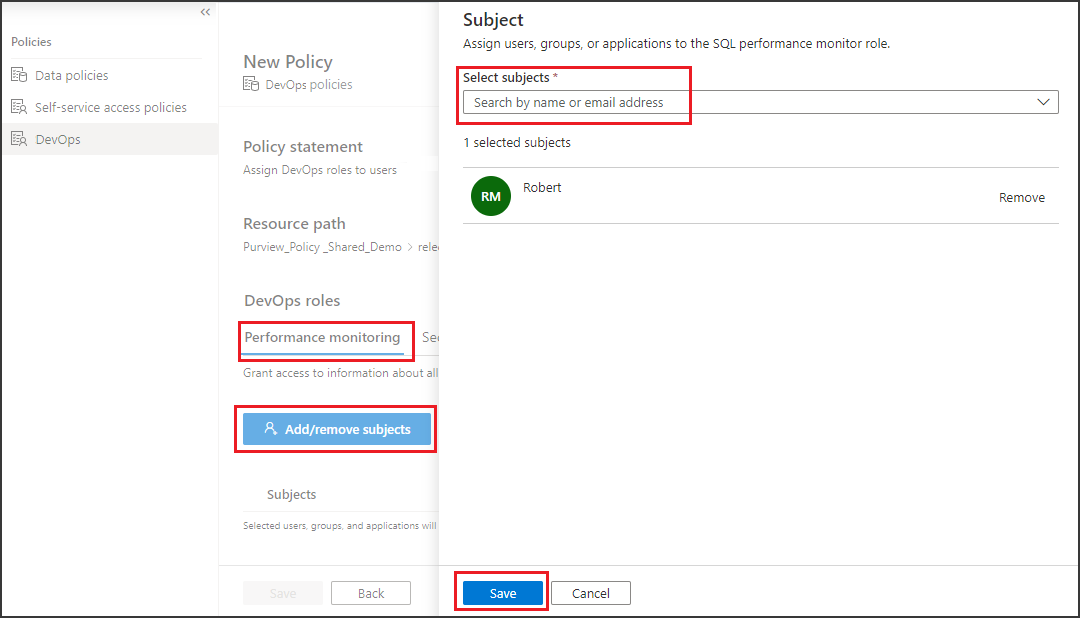Viewport: 1080px width, 618px height.
Task: Click the Add/remove subjects button
Action: tap(335, 429)
